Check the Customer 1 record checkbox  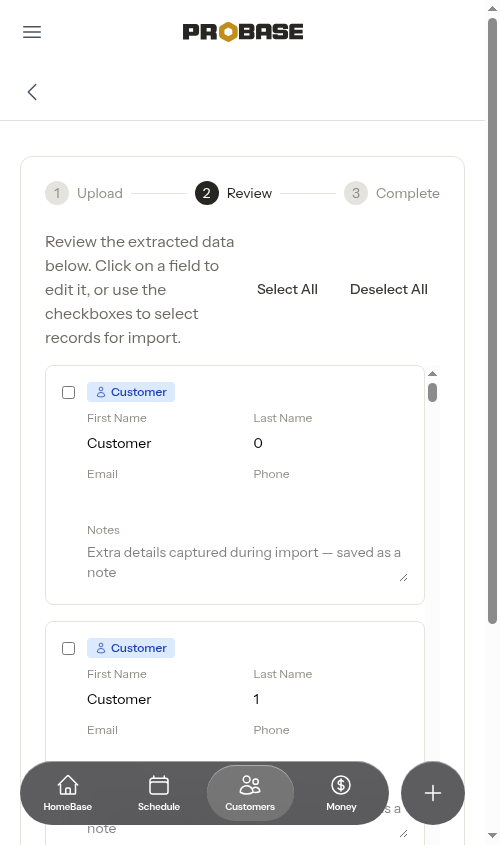[x=68, y=648]
